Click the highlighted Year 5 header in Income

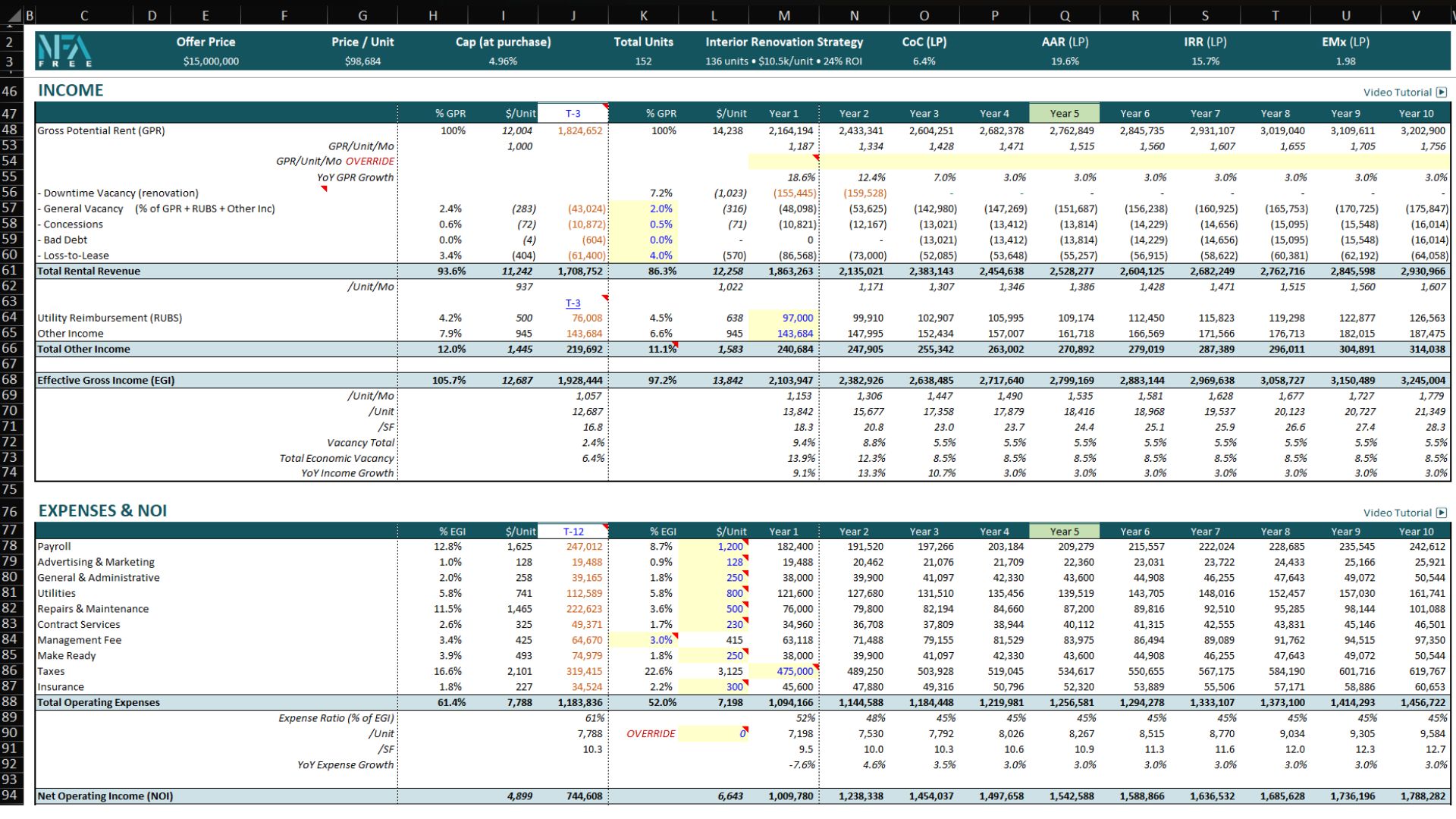pos(1064,114)
